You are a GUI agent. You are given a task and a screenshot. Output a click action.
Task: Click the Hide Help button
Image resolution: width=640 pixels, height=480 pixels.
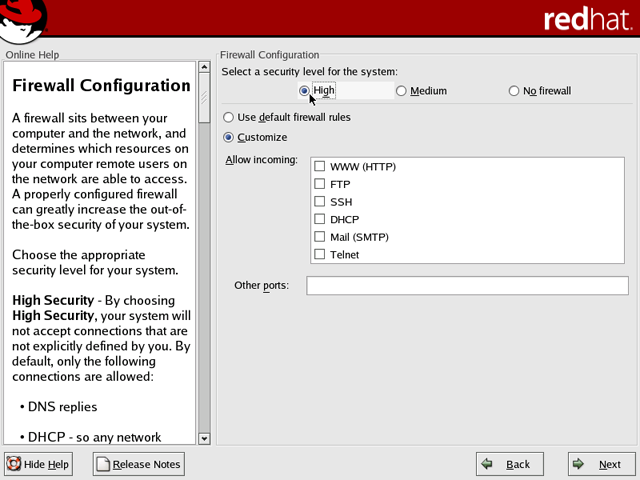click(x=39, y=464)
